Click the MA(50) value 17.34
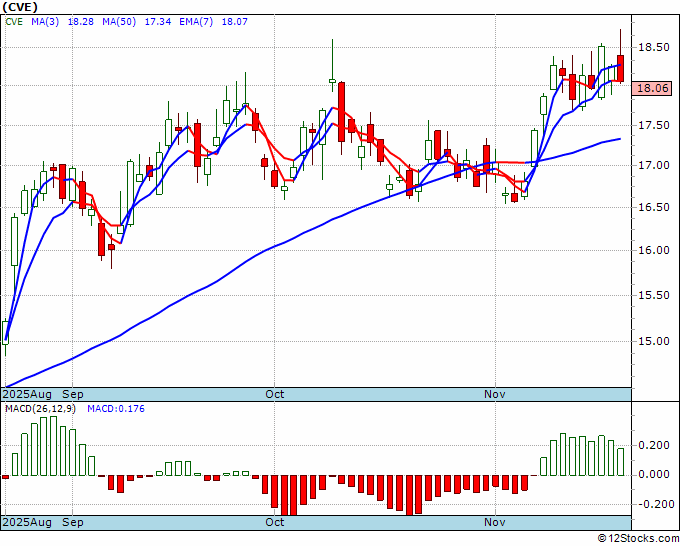680x546 pixels. [157, 22]
